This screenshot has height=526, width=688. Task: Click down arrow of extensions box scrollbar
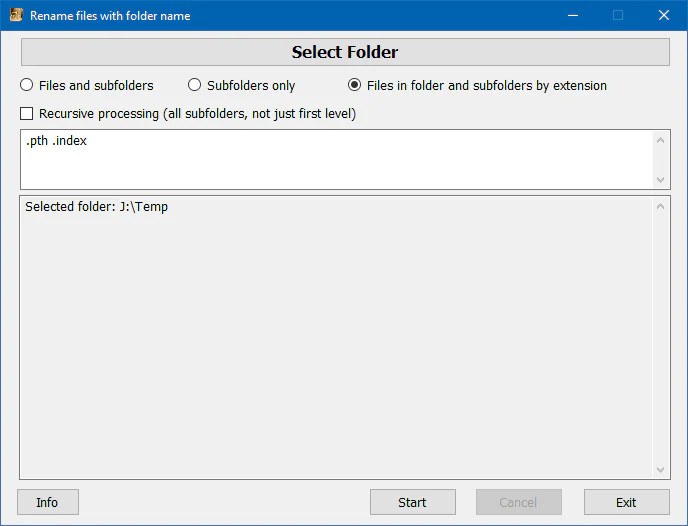click(660, 179)
